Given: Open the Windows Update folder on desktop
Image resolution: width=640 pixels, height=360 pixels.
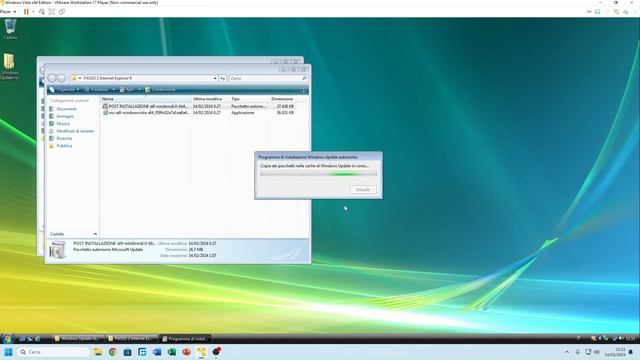Looking at the screenshot, I should 9,67.
